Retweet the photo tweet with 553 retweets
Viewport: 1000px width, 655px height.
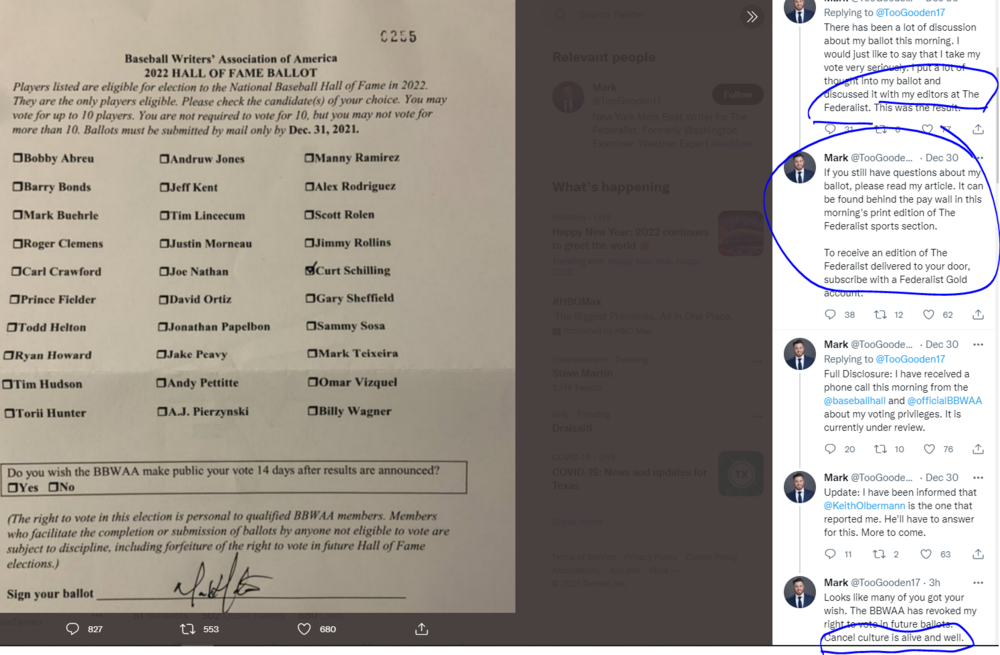point(188,629)
